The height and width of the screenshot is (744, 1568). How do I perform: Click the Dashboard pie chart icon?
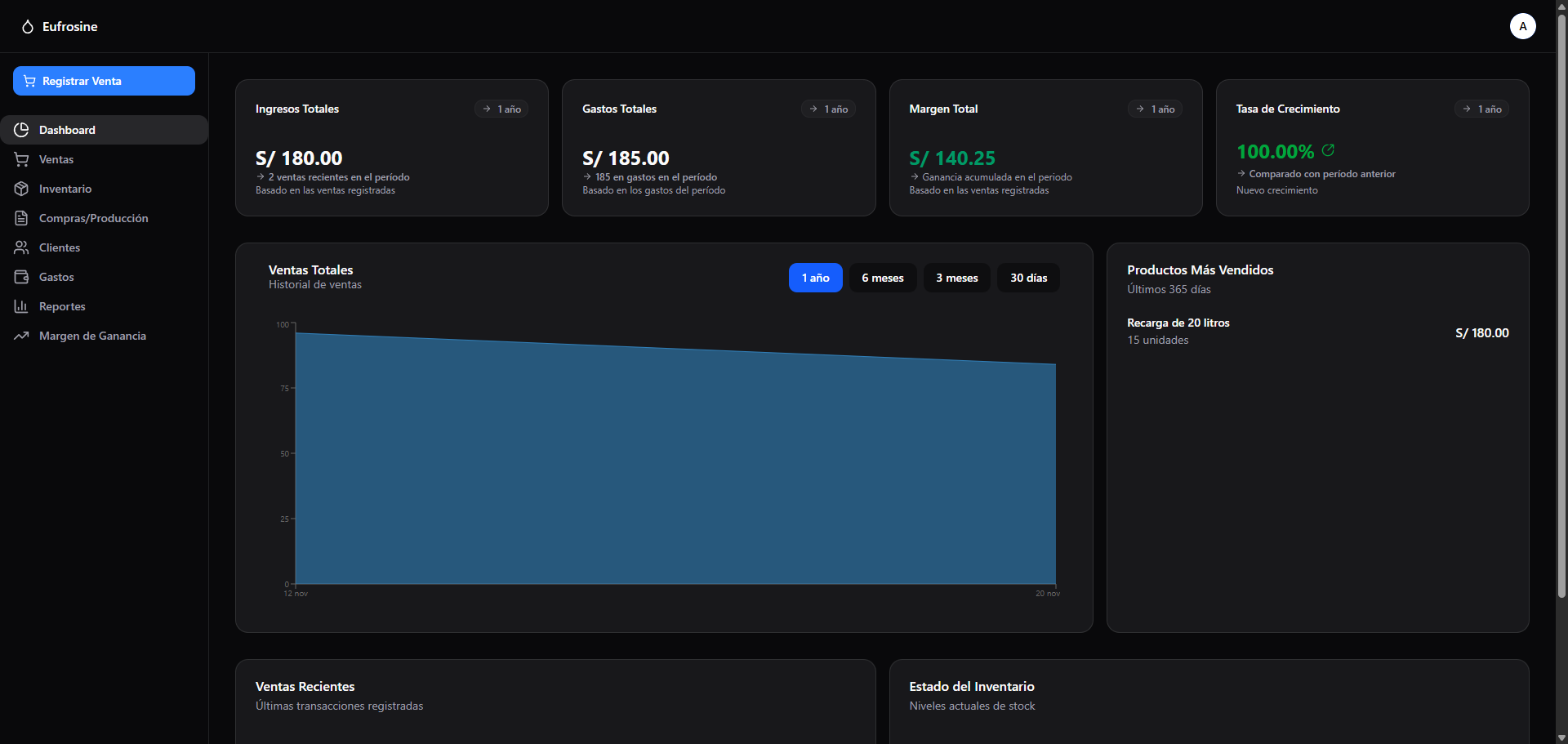coord(21,130)
